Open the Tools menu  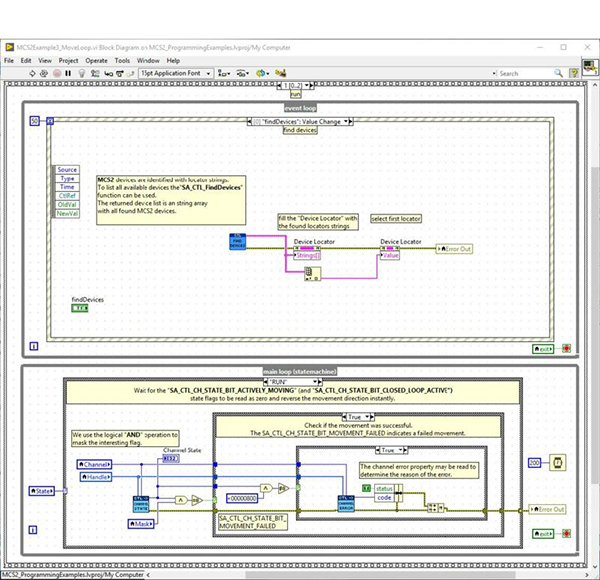tap(122, 60)
